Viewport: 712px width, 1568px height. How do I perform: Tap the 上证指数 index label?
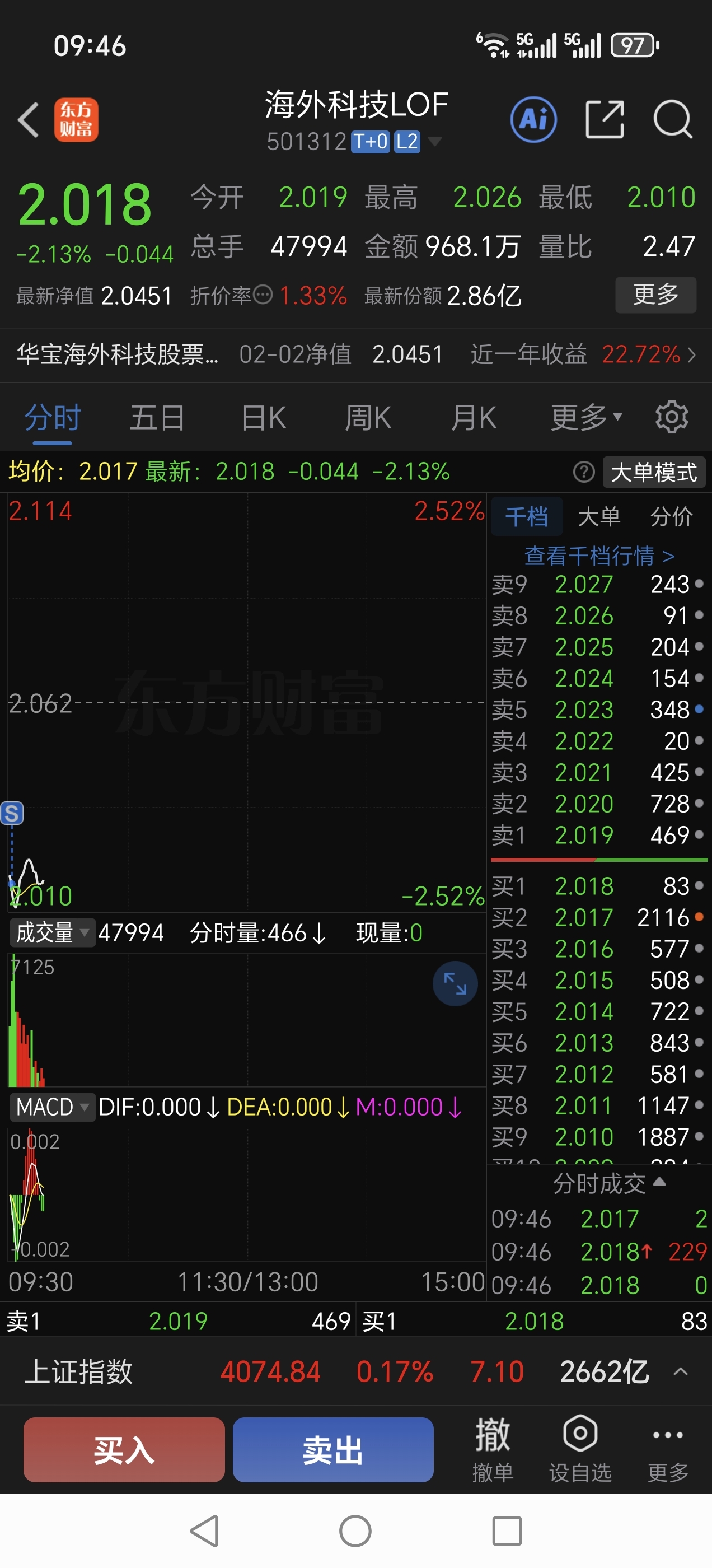pos(78,1371)
